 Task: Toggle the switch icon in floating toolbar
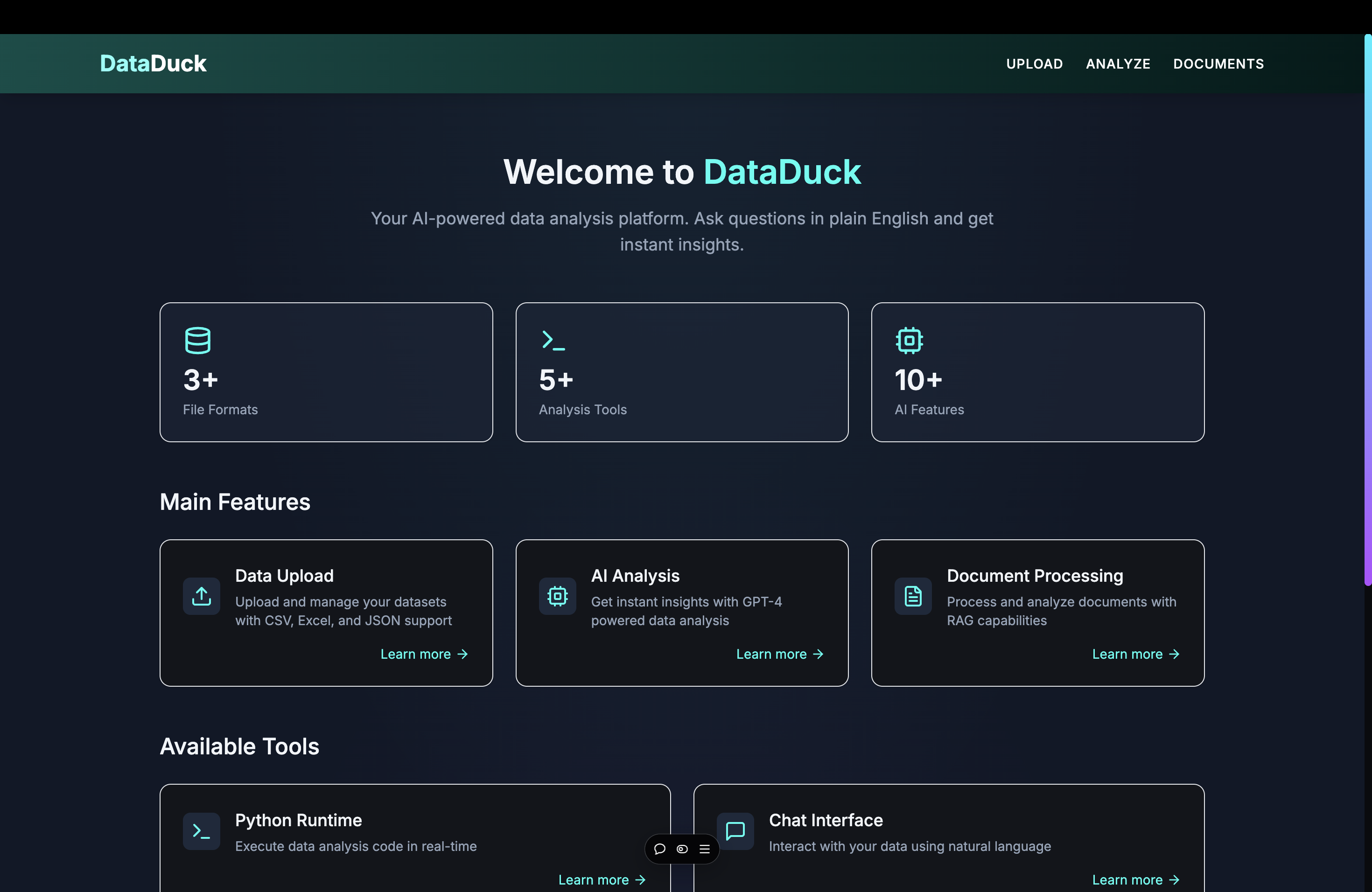point(682,849)
